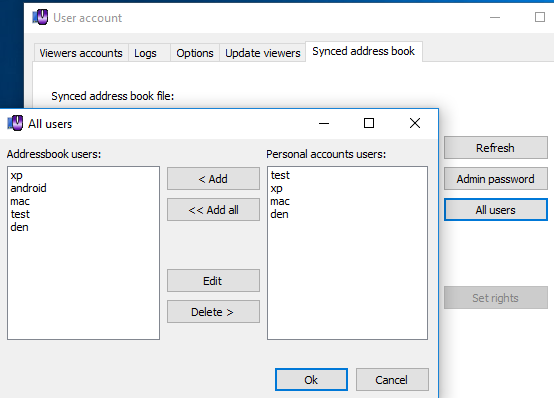Maximize the User account window
Viewport: 554px width, 398px height.
click(x=540, y=17)
